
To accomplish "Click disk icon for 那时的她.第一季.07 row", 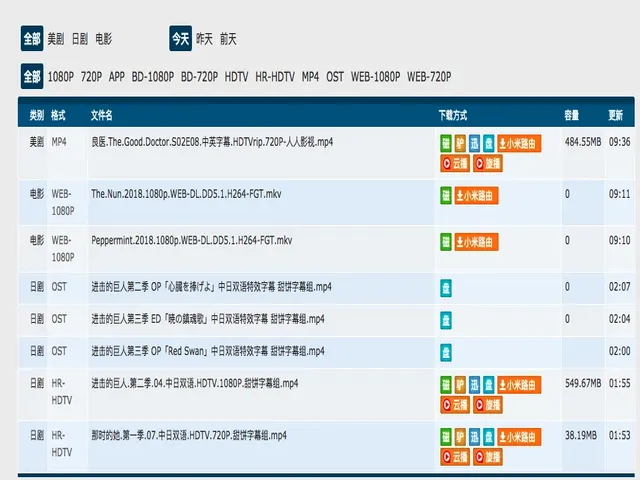I will click(489, 437).
